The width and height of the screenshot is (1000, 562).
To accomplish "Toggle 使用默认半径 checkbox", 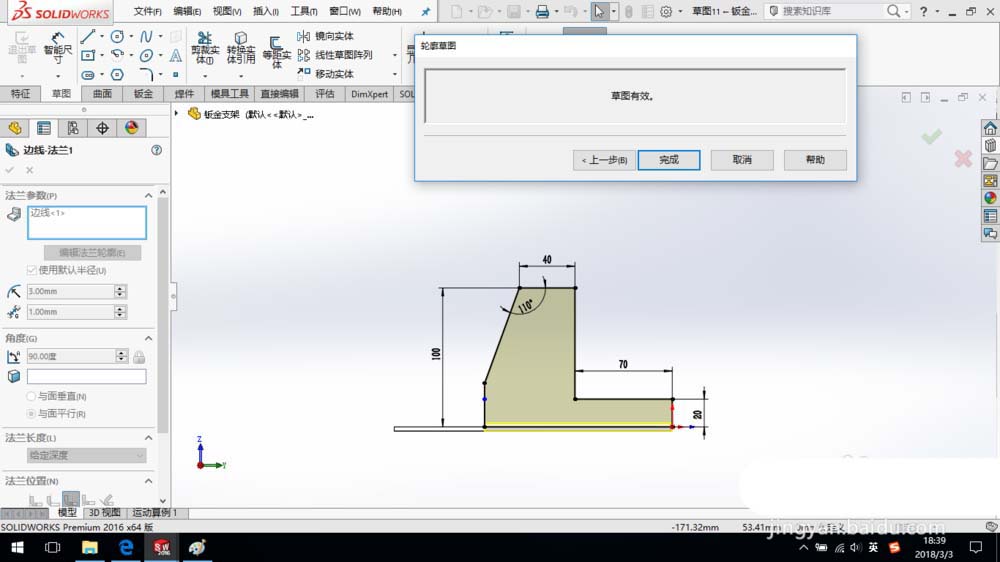I will [x=31, y=270].
